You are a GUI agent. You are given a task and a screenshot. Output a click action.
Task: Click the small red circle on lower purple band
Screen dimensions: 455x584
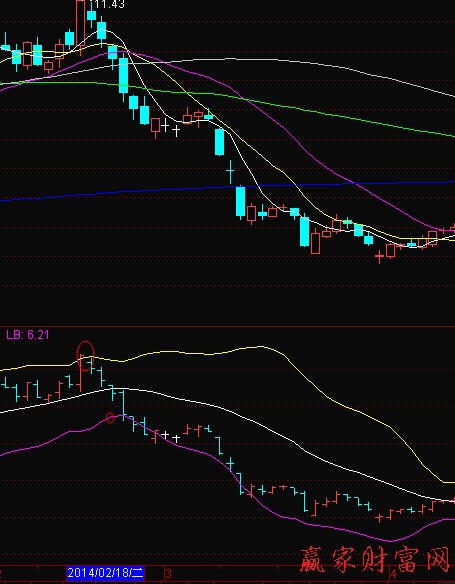point(110,418)
